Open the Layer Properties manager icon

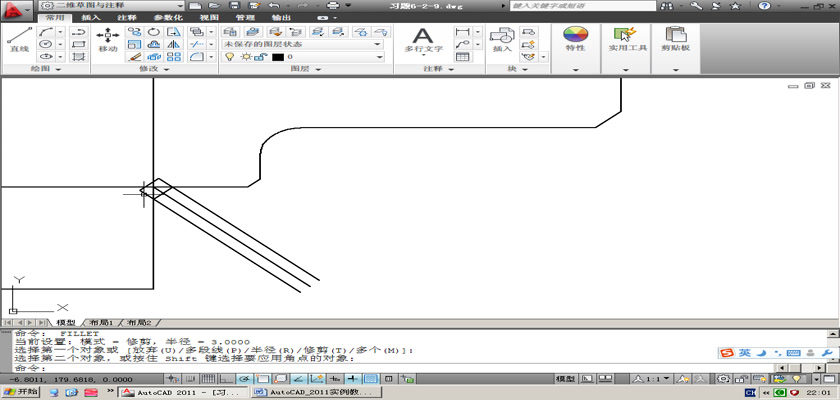230,32
